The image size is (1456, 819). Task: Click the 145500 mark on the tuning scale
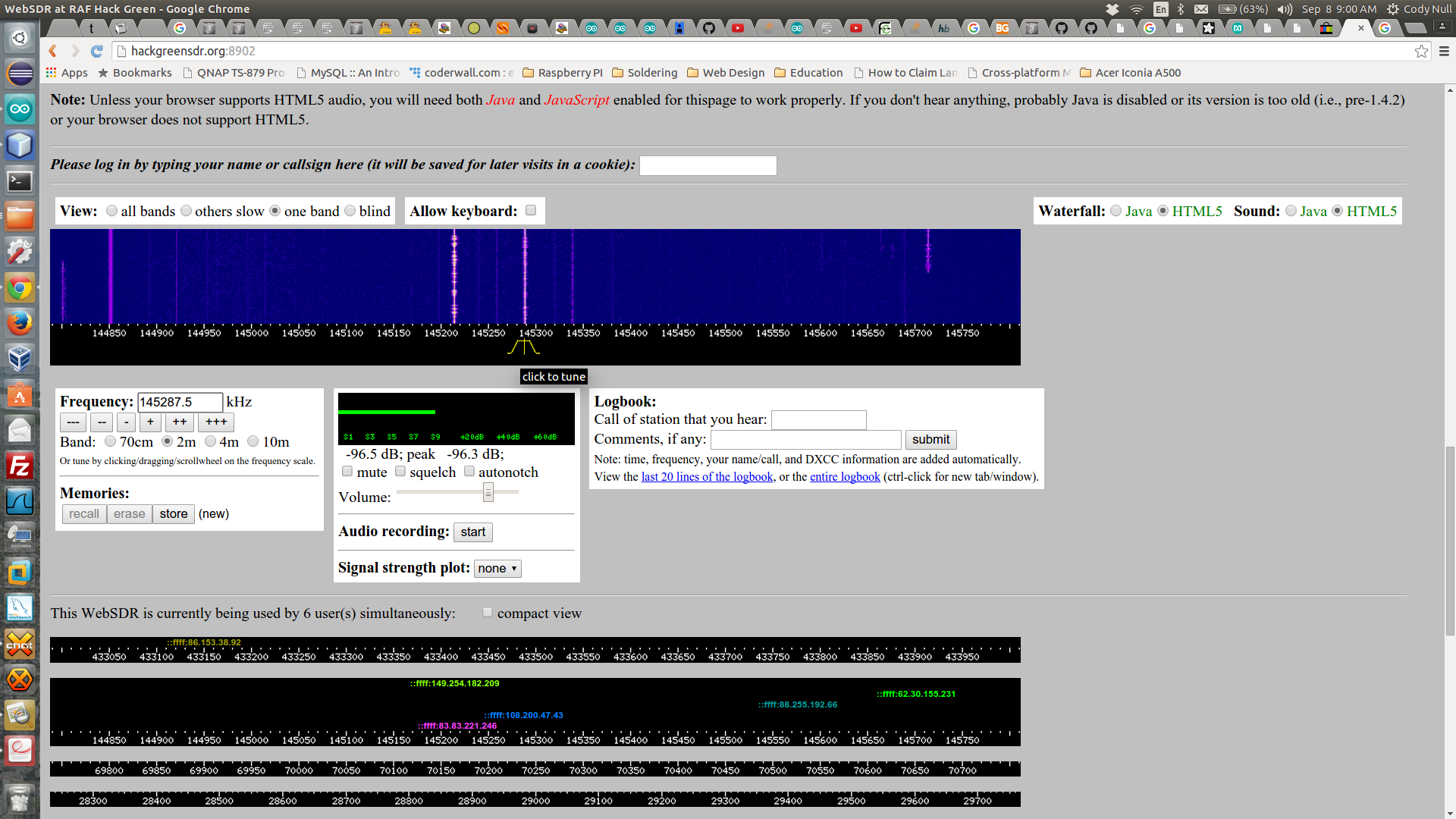726,333
